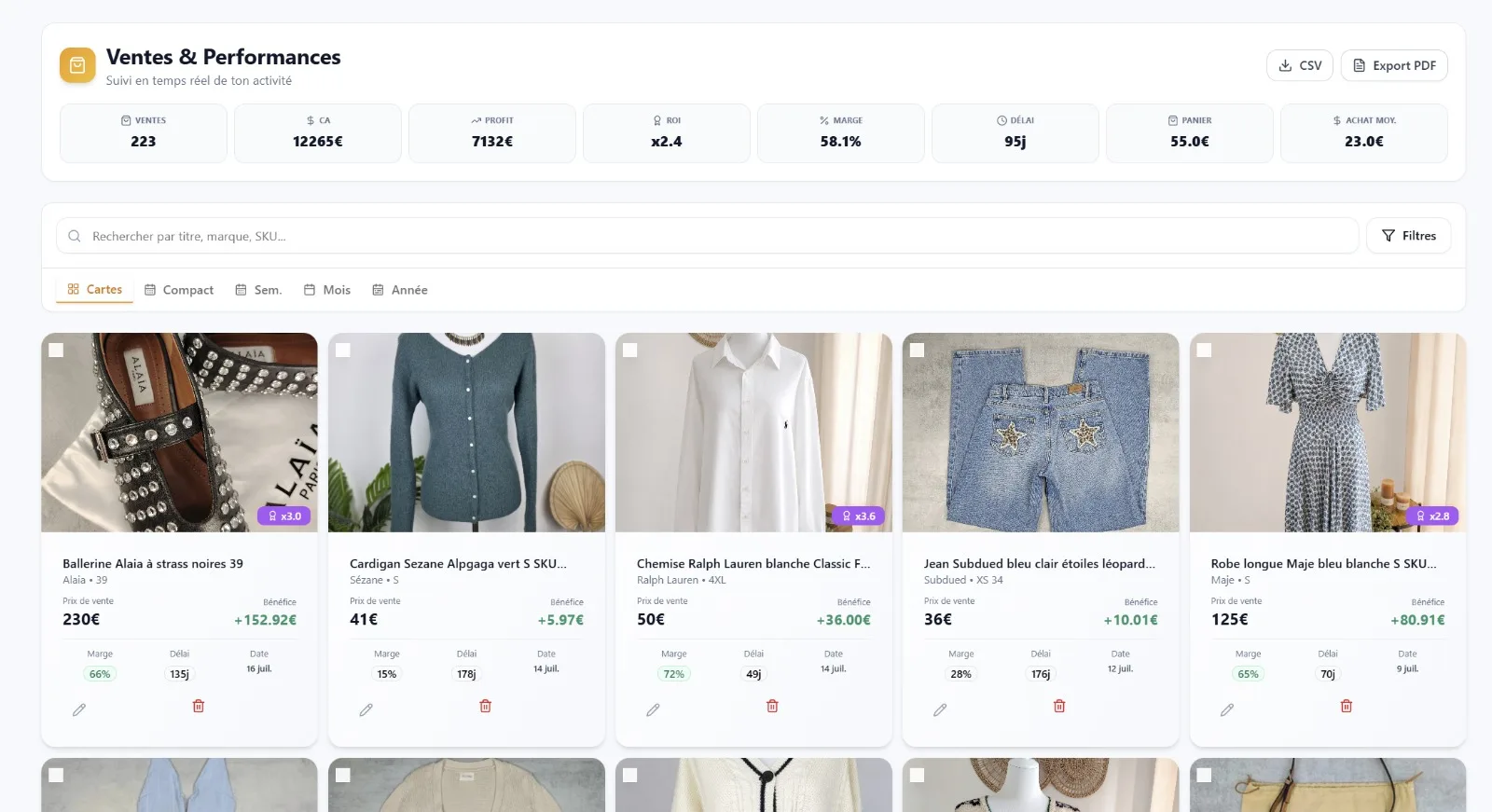Click the Export PDF button
Viewport: 1492px width, 812px height.
(1394, 65)
